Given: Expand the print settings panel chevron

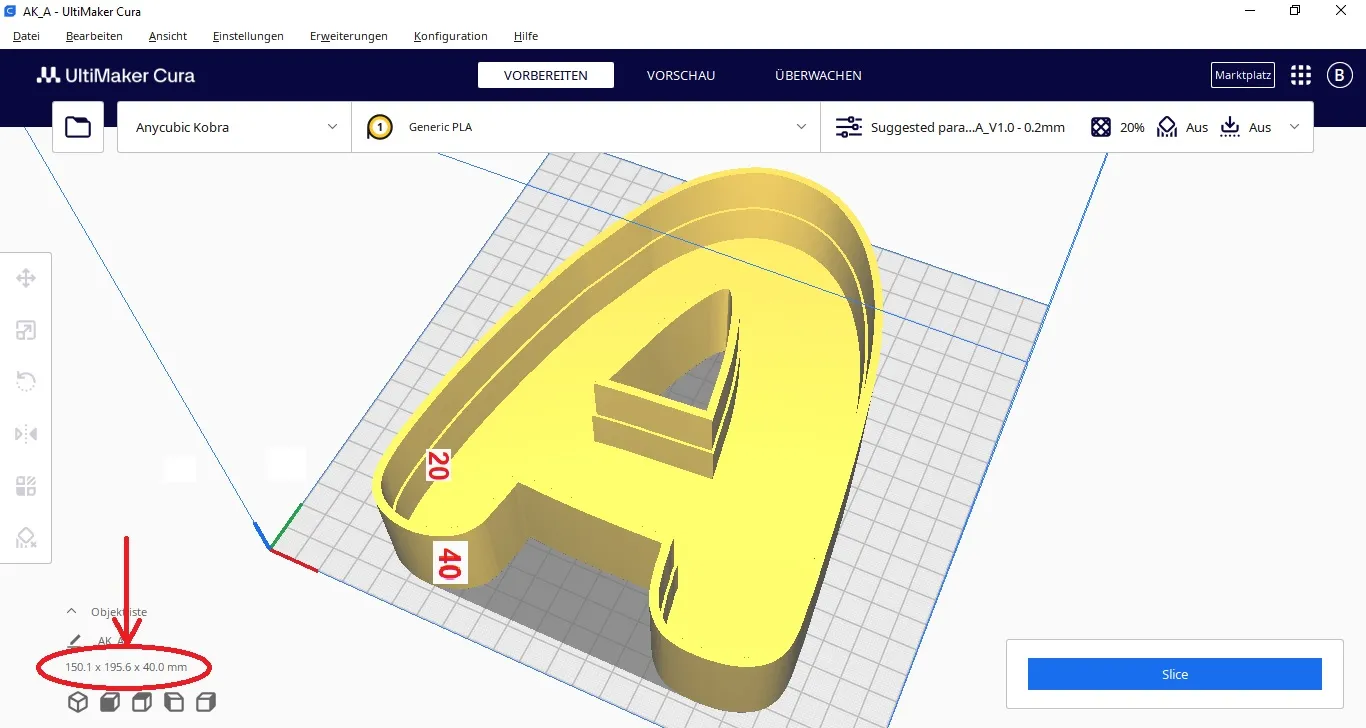Looking at the screenshot, I should (1295, 127).
